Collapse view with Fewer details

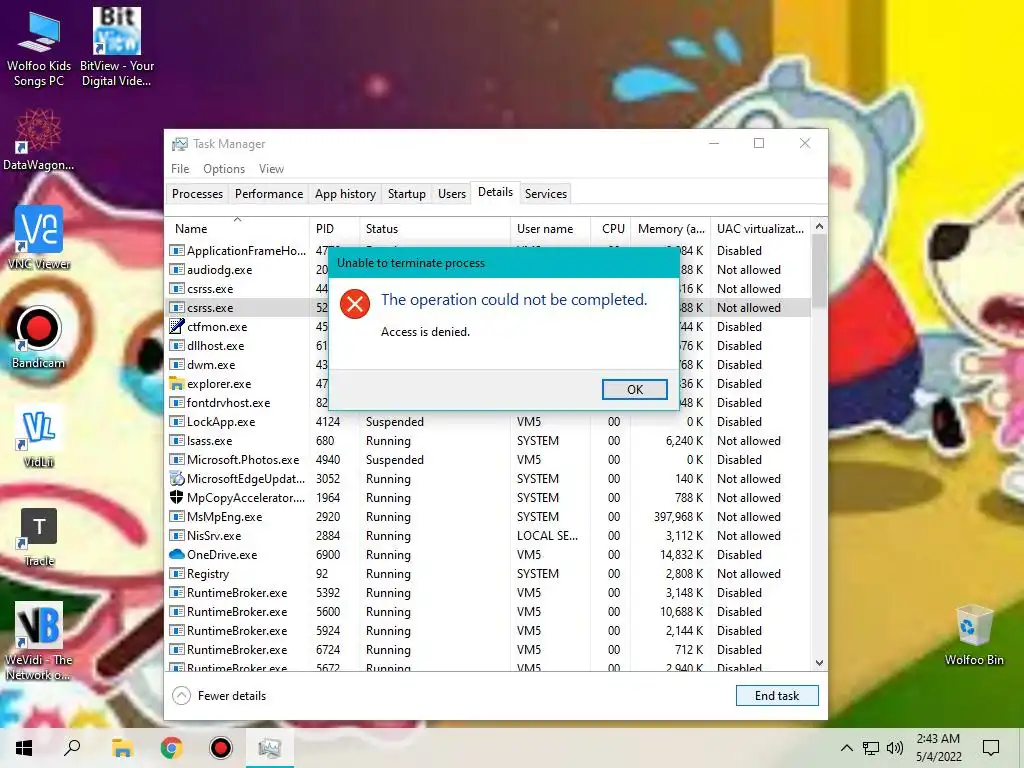point(219,696)
